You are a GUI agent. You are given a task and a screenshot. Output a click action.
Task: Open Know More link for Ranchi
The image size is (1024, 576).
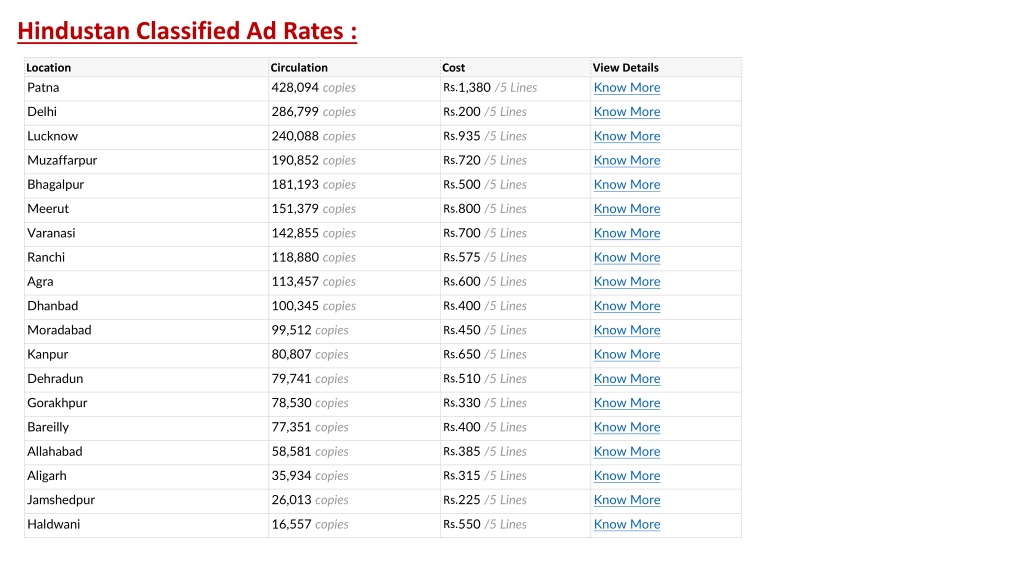tap(626, 257)
